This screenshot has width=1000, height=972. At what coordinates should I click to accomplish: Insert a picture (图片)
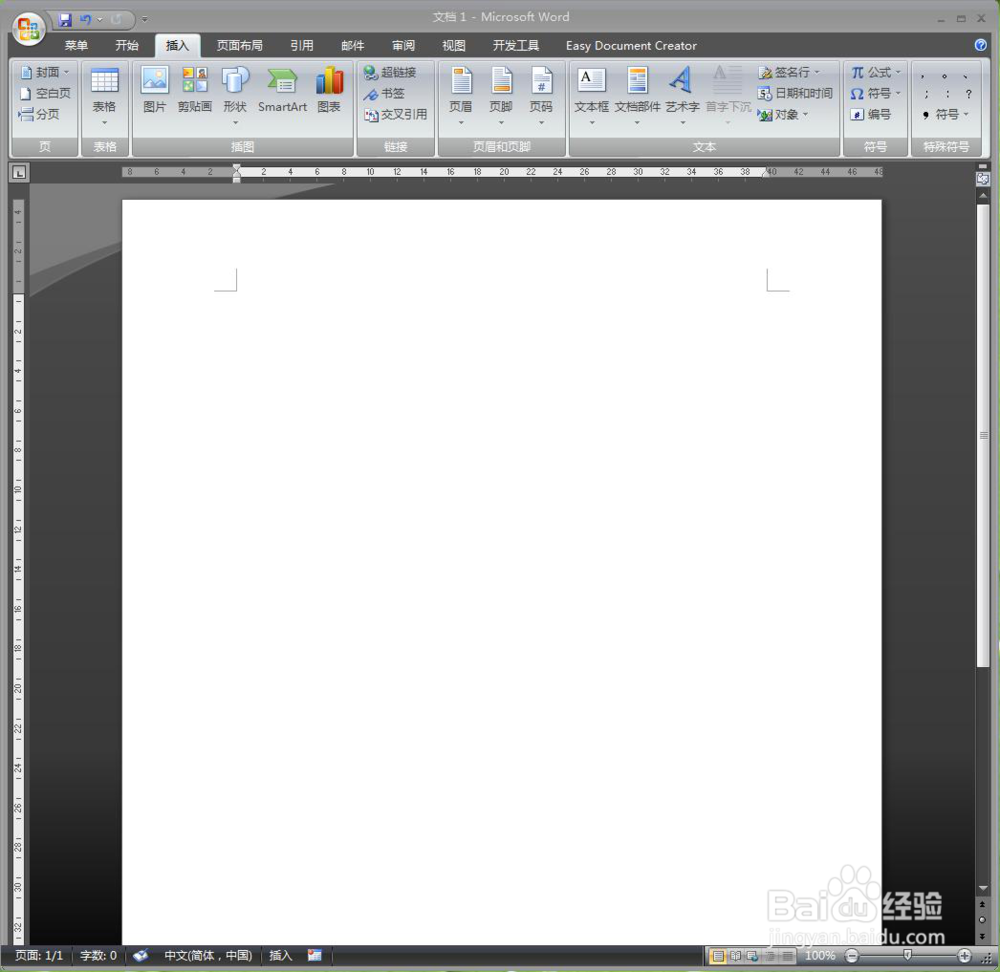tap(154, 91)
